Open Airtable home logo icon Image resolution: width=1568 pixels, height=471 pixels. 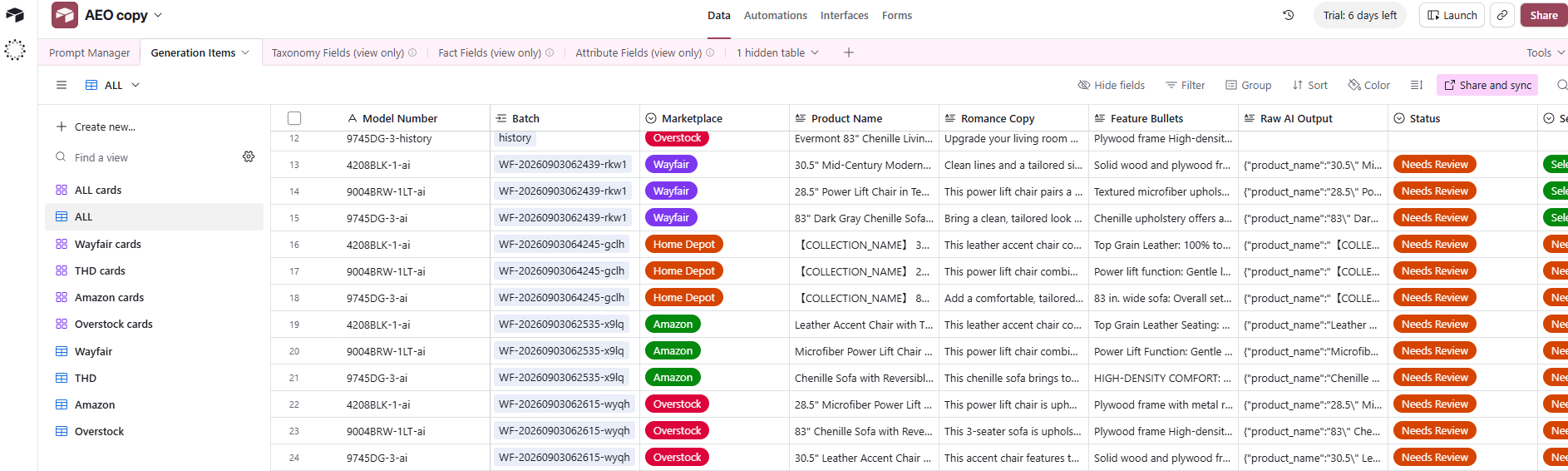coord(15,15)
